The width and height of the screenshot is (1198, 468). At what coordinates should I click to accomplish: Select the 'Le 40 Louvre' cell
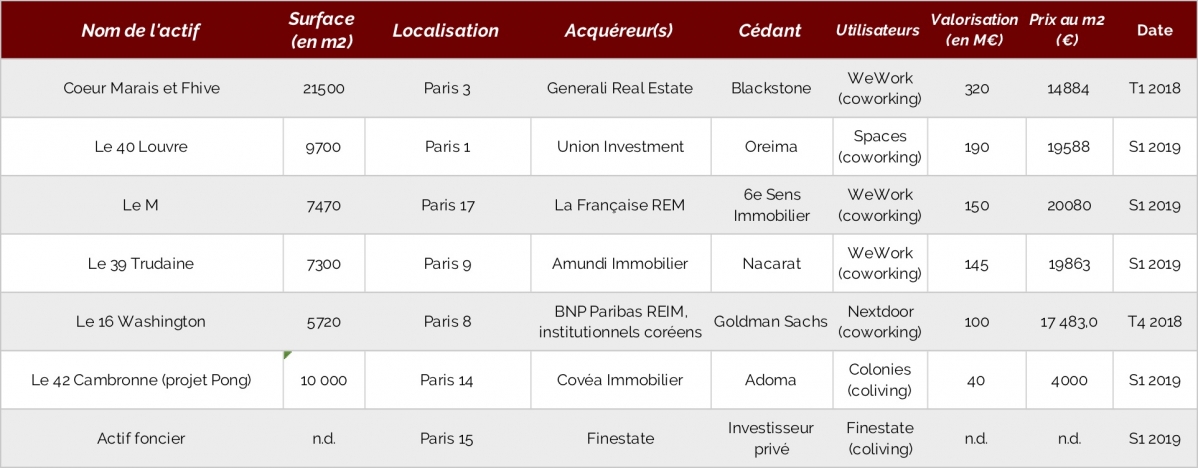click(x=141, y=147)
